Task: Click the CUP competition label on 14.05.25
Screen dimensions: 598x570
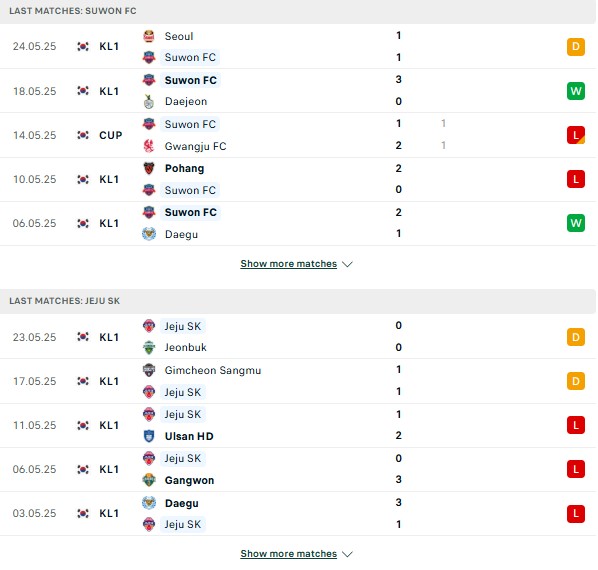Action: tap(111, 135)
